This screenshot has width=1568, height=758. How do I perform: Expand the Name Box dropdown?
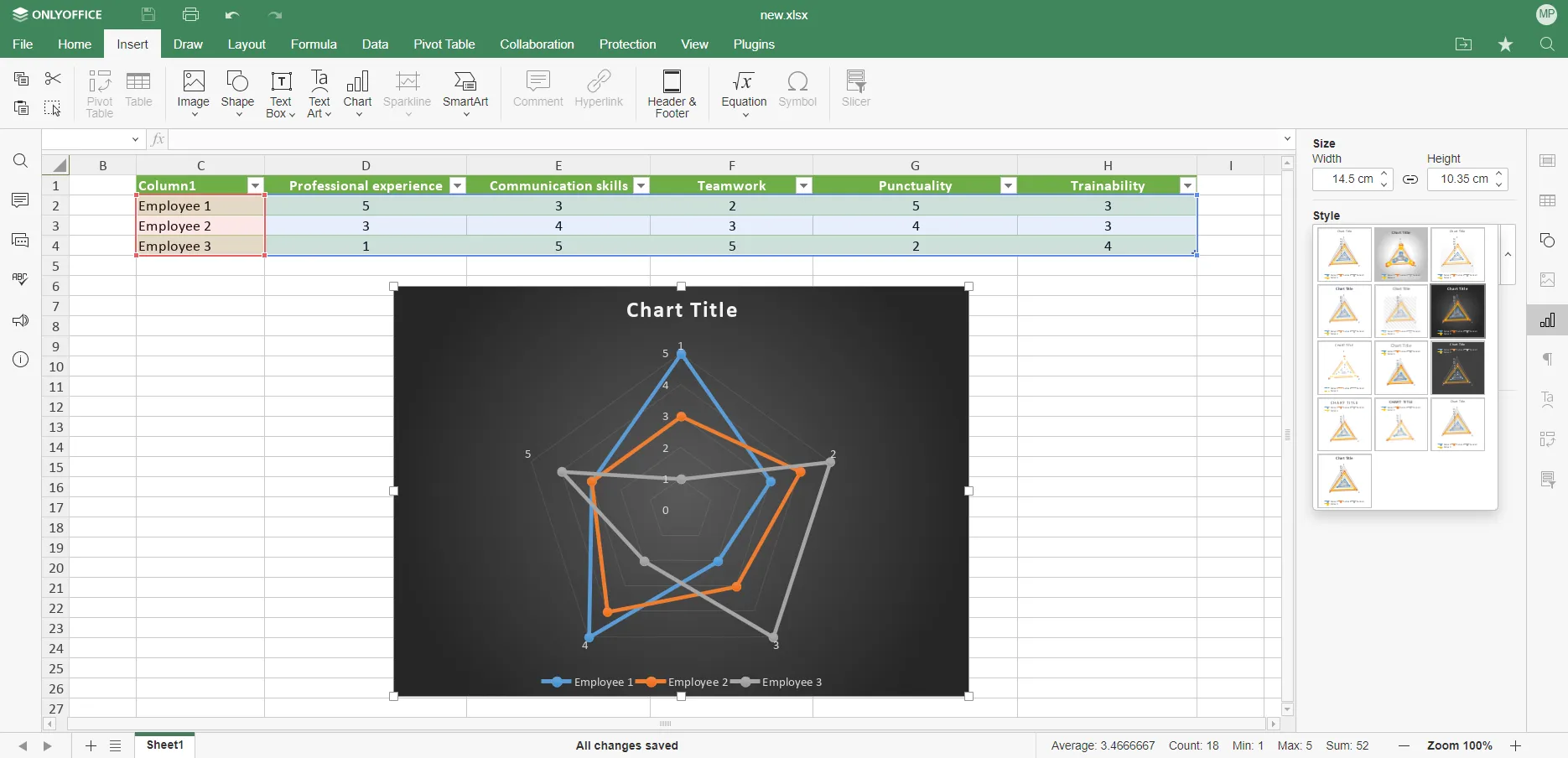pos(136,139)
